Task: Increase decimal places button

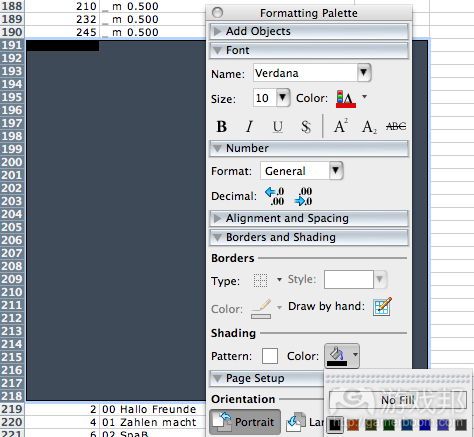Action: (275, 196)
